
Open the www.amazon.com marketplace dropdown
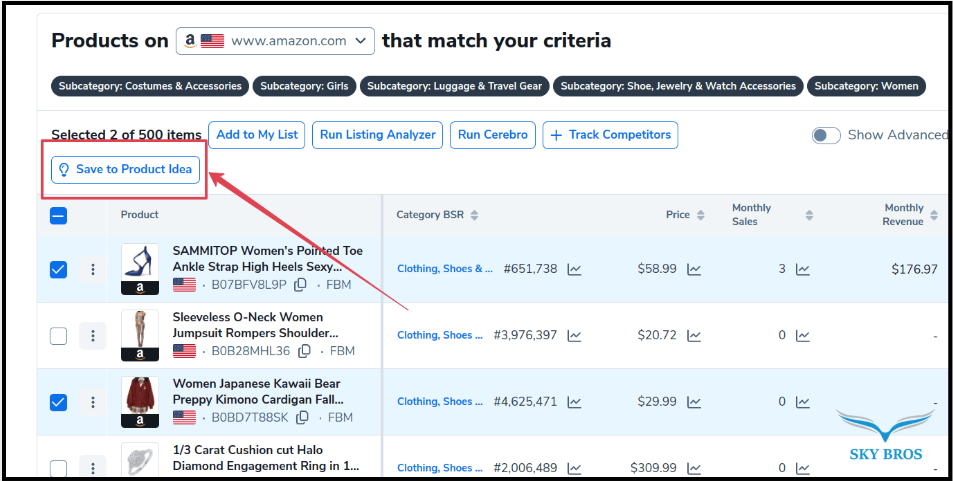[275, 41]
